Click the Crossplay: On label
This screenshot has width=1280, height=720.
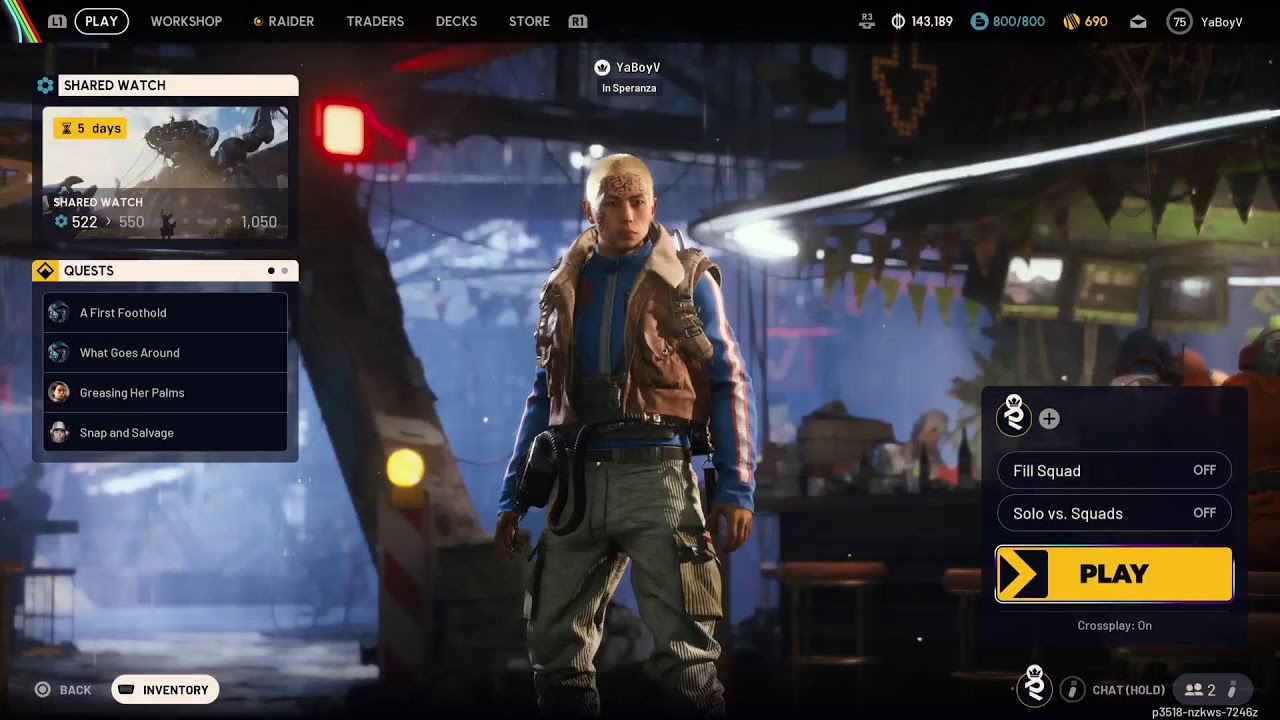point(1114,626)
